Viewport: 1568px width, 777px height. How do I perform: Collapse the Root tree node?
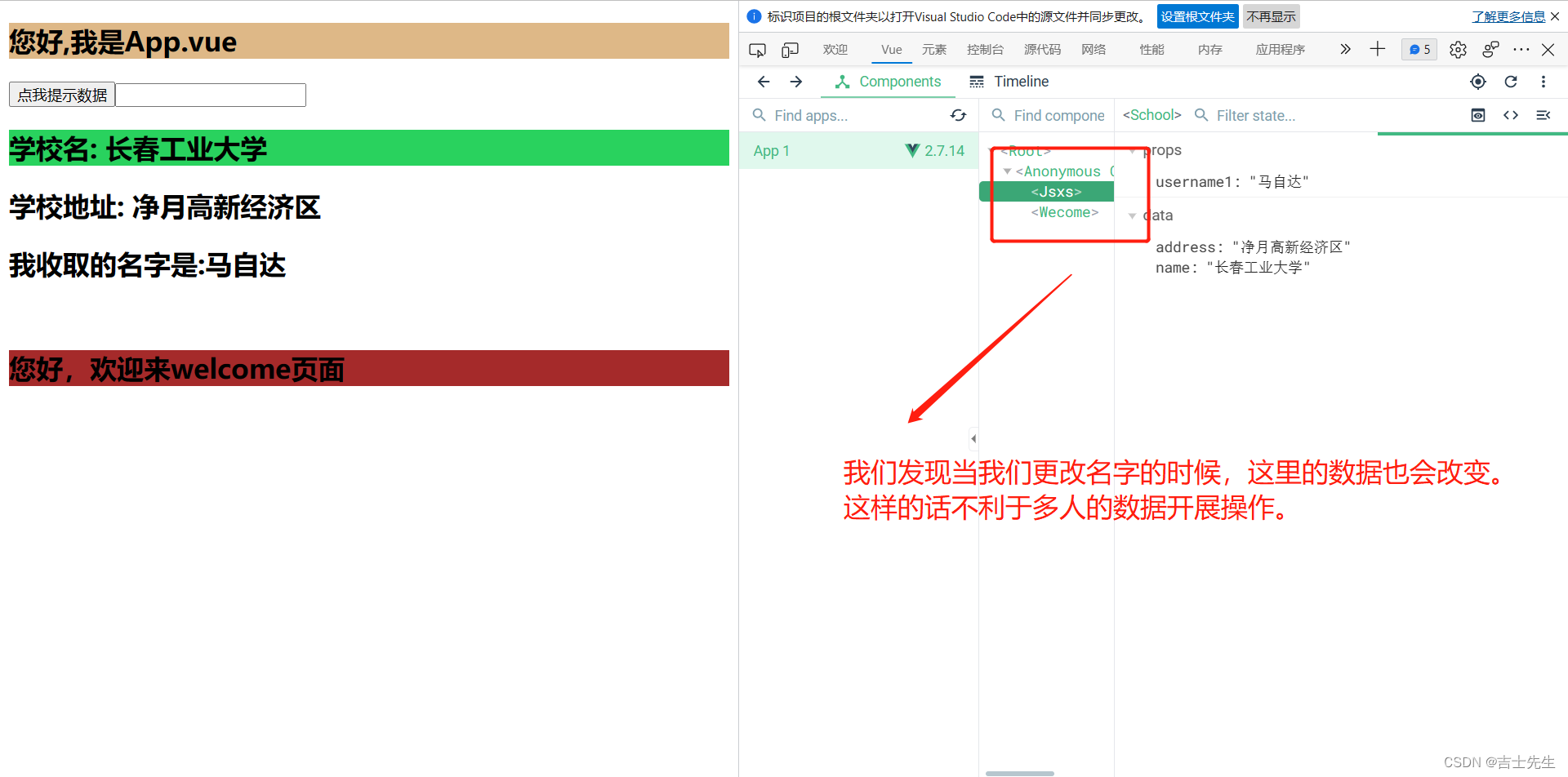(x=992, y=151)
